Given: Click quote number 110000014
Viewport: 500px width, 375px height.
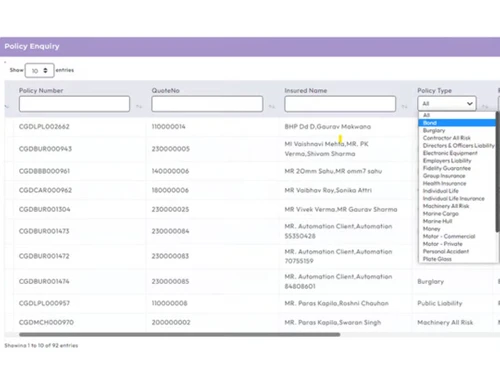Looking at the screenshot, I should pyautogui.click(x=168, y=127).
